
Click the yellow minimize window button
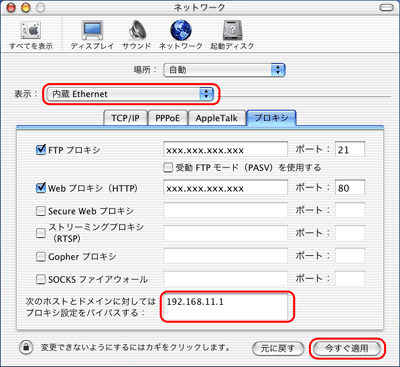click(26, 8)
